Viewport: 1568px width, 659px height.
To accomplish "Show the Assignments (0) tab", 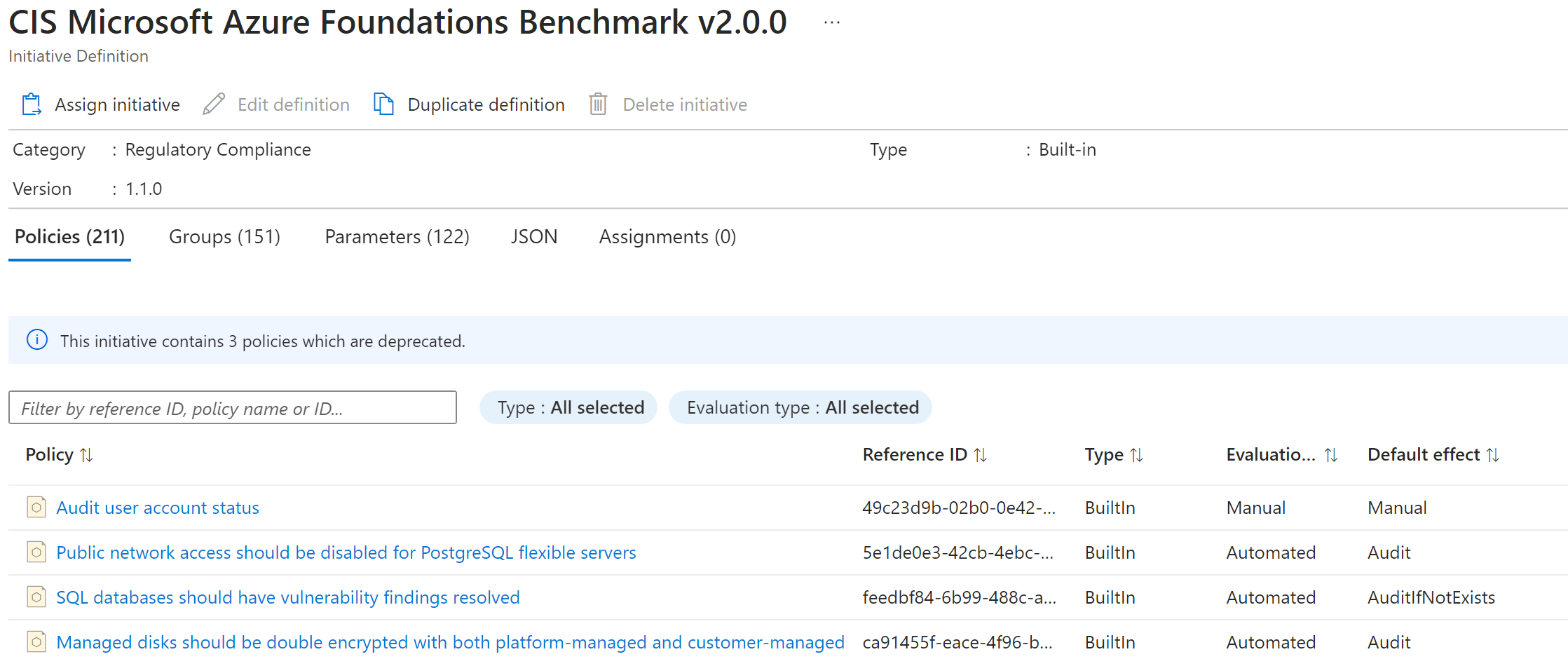I will tap(667, 237).
